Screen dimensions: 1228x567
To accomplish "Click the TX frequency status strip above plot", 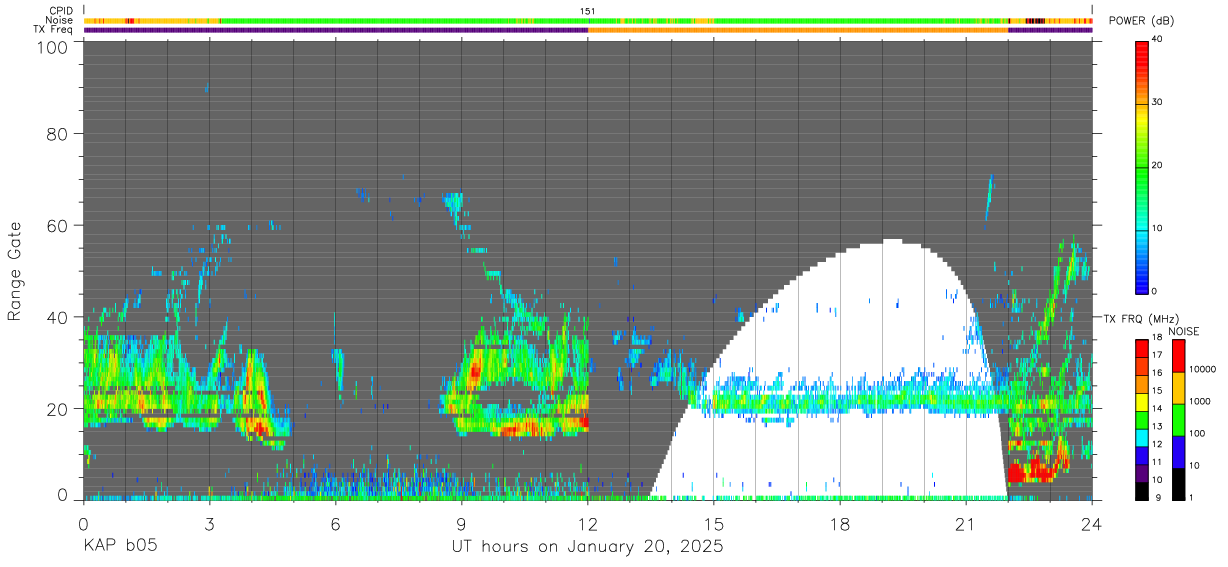I will (x=588, y=30).
